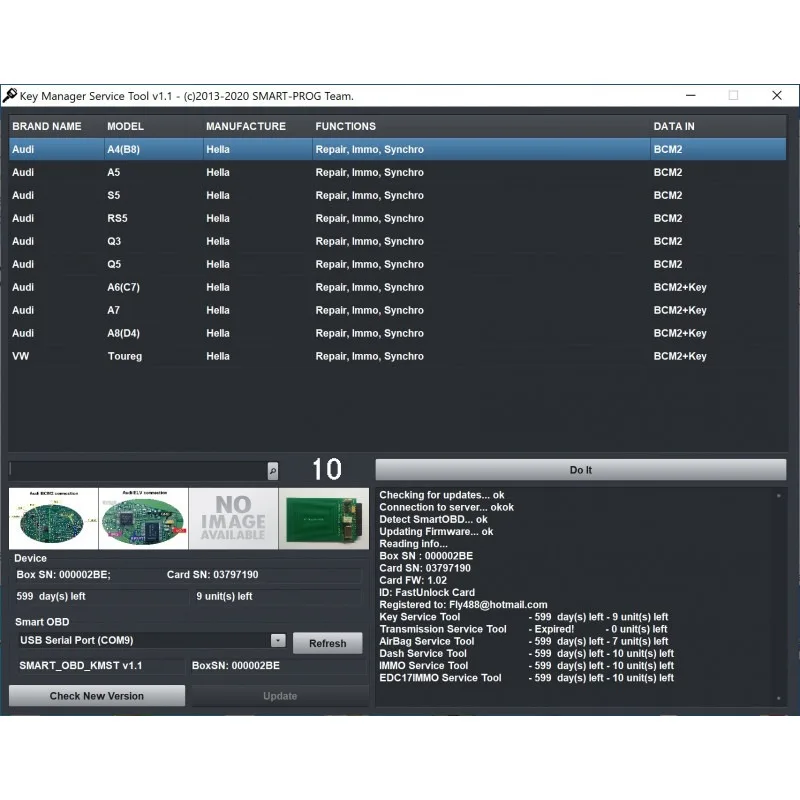Click the key icon in title bar
Viewport: 800px width, 800px height.
10,96
